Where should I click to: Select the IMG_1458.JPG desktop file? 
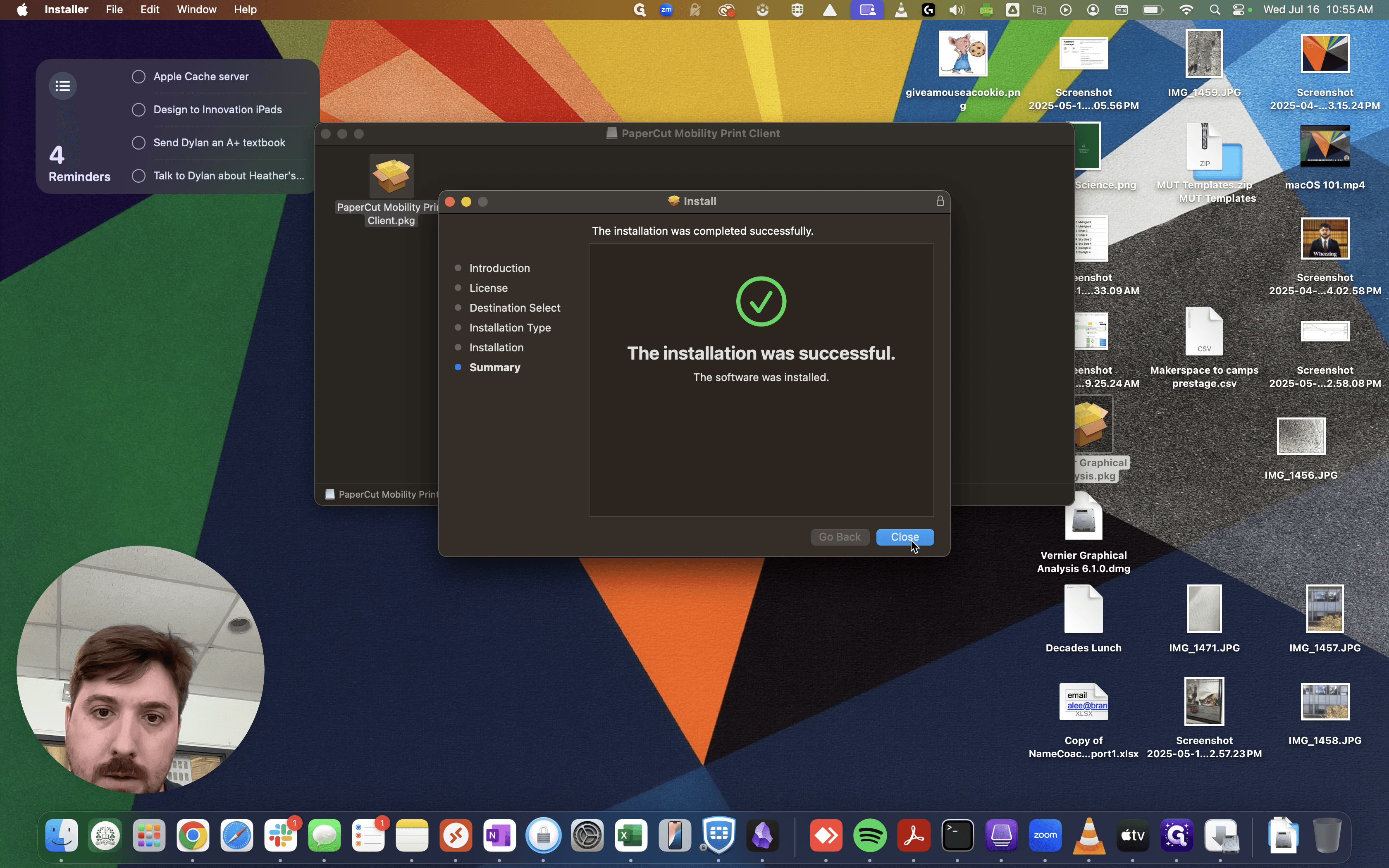(x=1325, y=702)
